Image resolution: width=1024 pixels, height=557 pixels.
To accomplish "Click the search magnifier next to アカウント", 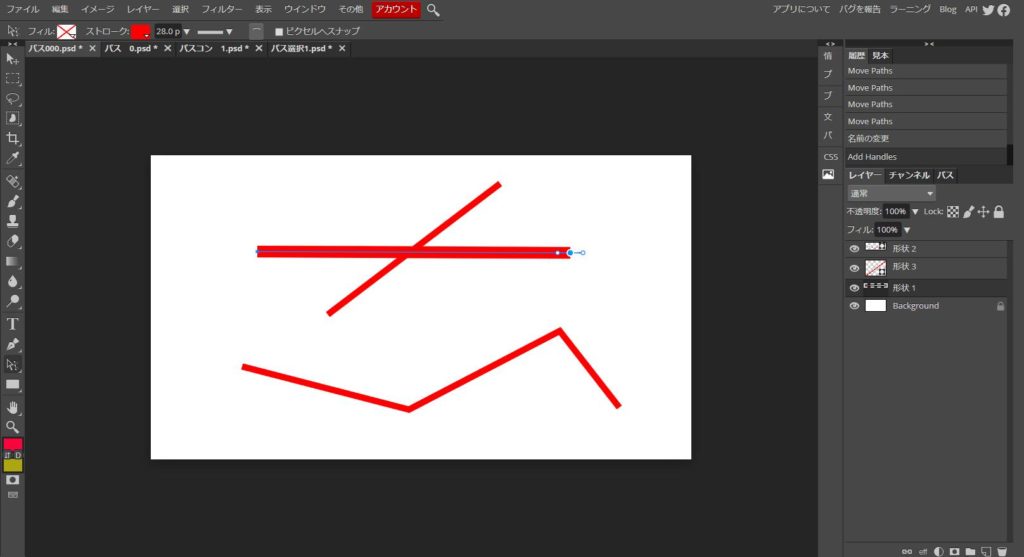I will coord(433,9).
